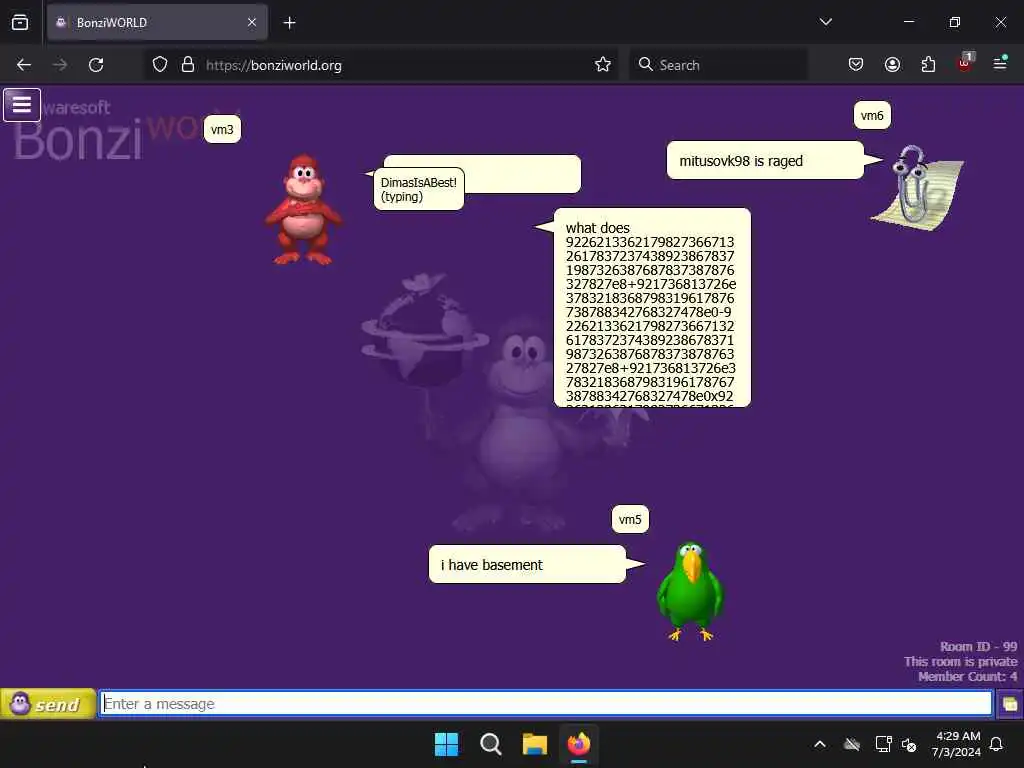Viewport: 1024px width, 768px height.
Task: Open File Explorer from taskbar
Action: point(534,744)
